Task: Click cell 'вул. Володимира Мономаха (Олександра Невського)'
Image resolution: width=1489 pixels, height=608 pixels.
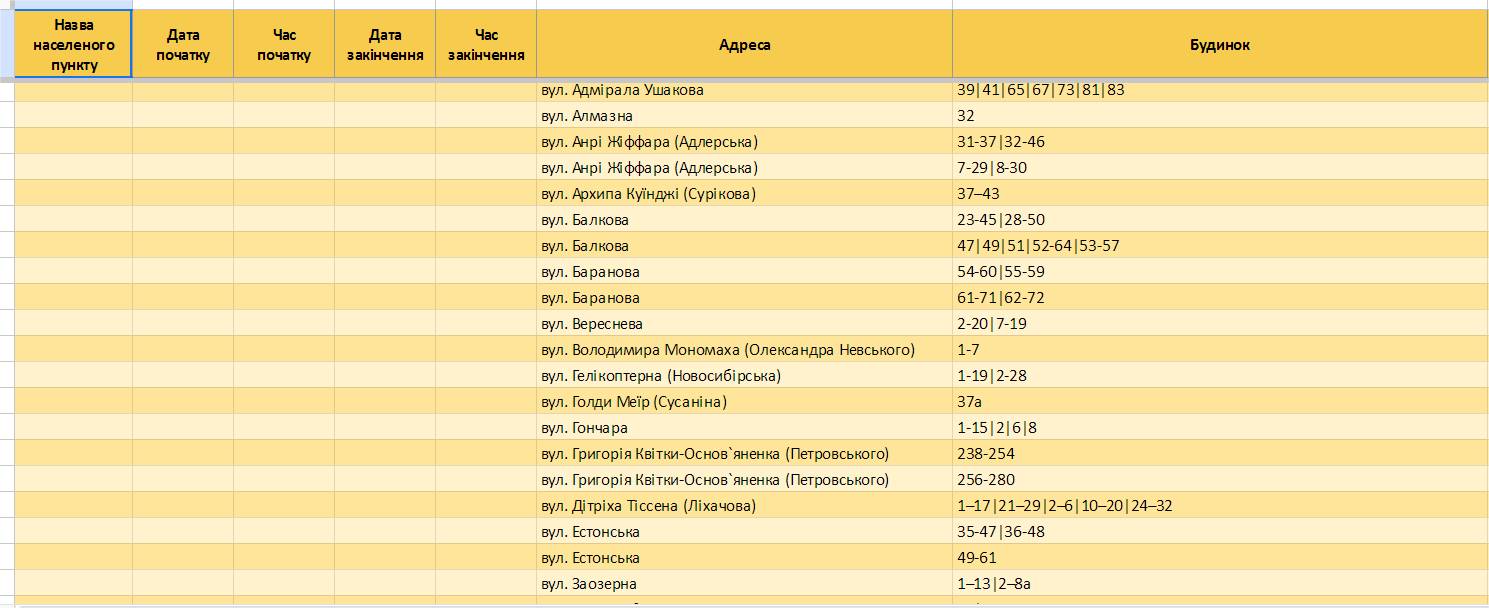Action: pos(744,349)
